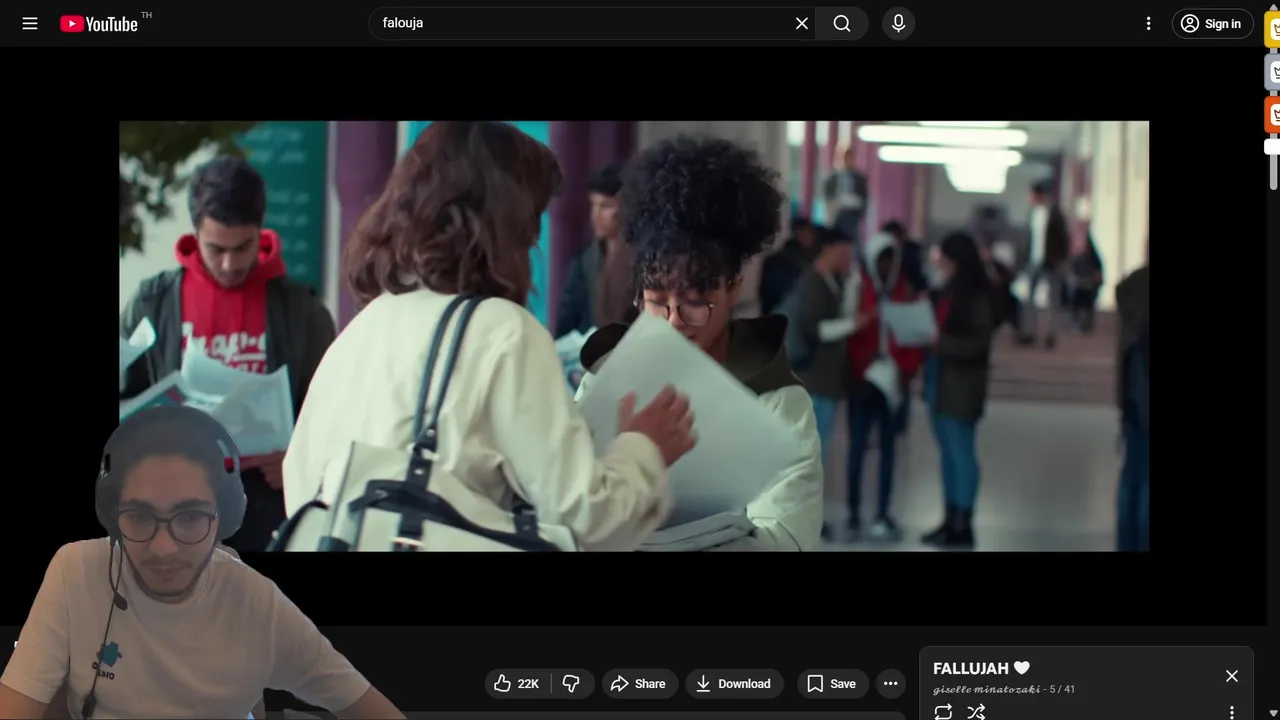Click the scrollbar down arrow
Image resolution: width=1280 pixels, height=720 pixels.
pyautogui.click(x=1273, y=713)
